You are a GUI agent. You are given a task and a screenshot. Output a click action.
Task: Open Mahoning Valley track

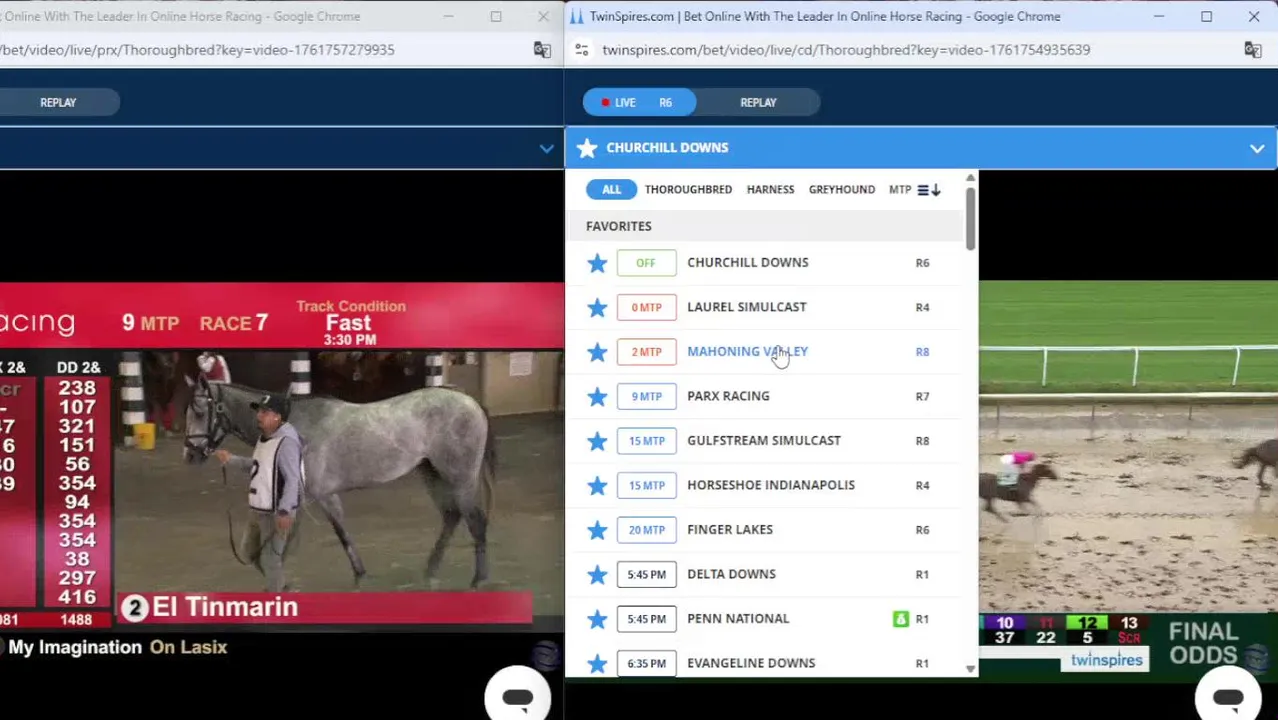point(747,351)
